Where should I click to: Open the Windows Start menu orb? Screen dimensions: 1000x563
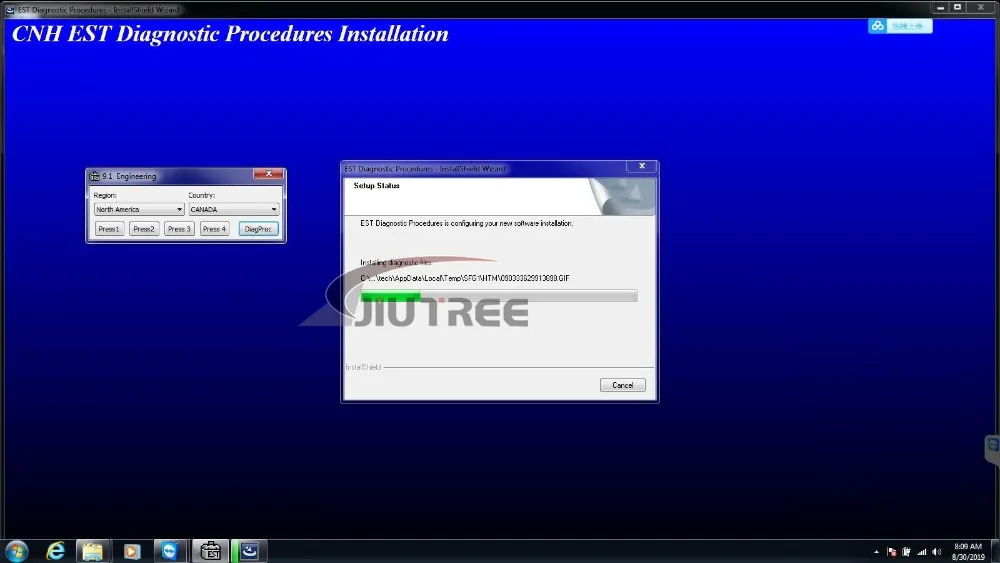pyautogui.click(x=17, y=551)
